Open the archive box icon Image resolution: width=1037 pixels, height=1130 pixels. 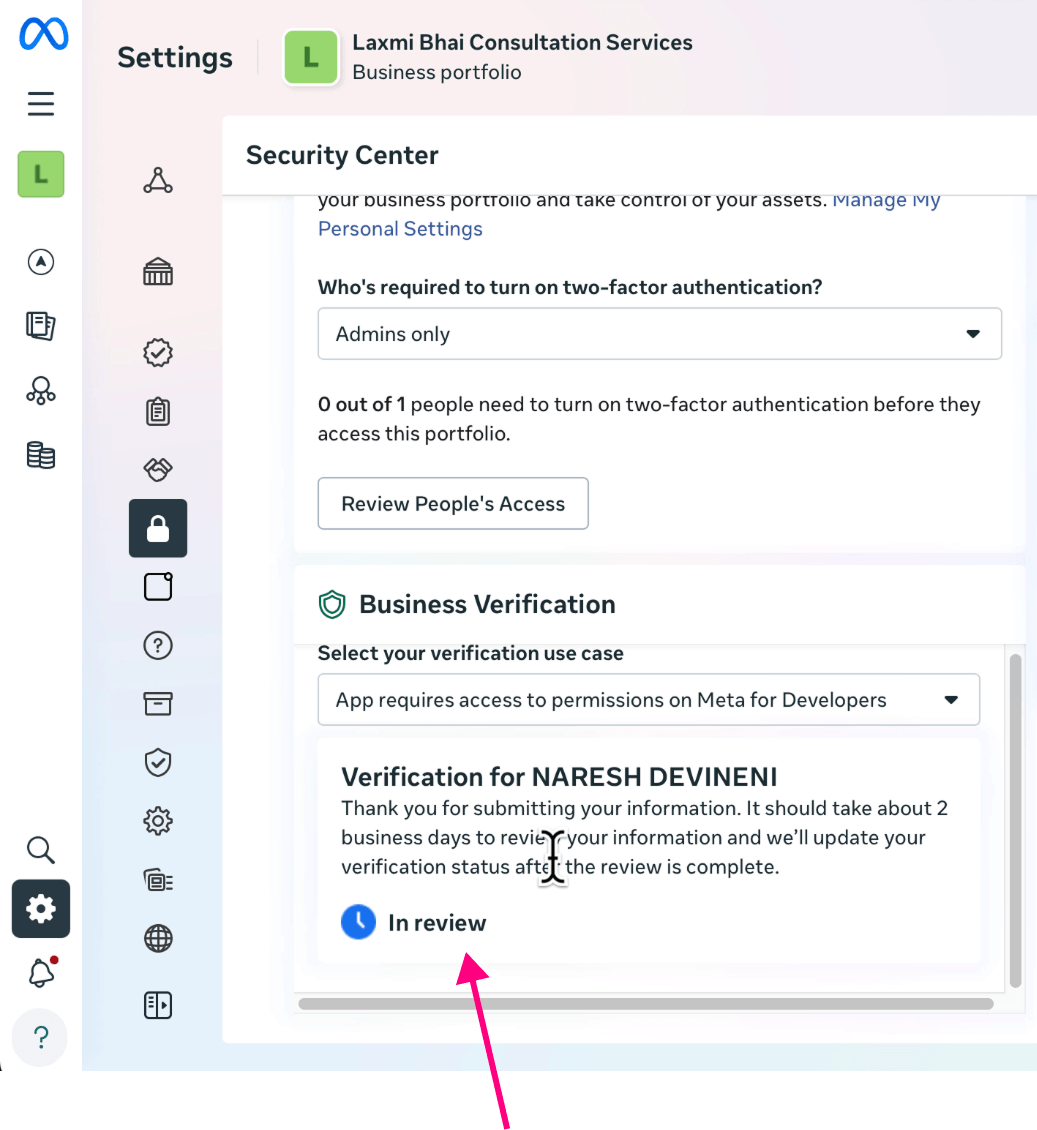point(158,703)
